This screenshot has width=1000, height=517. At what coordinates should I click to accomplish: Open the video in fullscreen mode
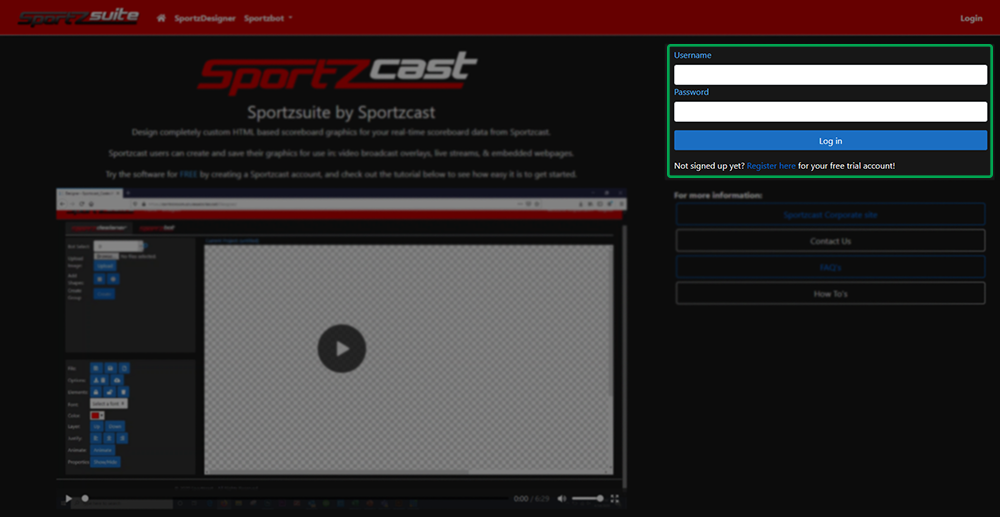[615, 499]
